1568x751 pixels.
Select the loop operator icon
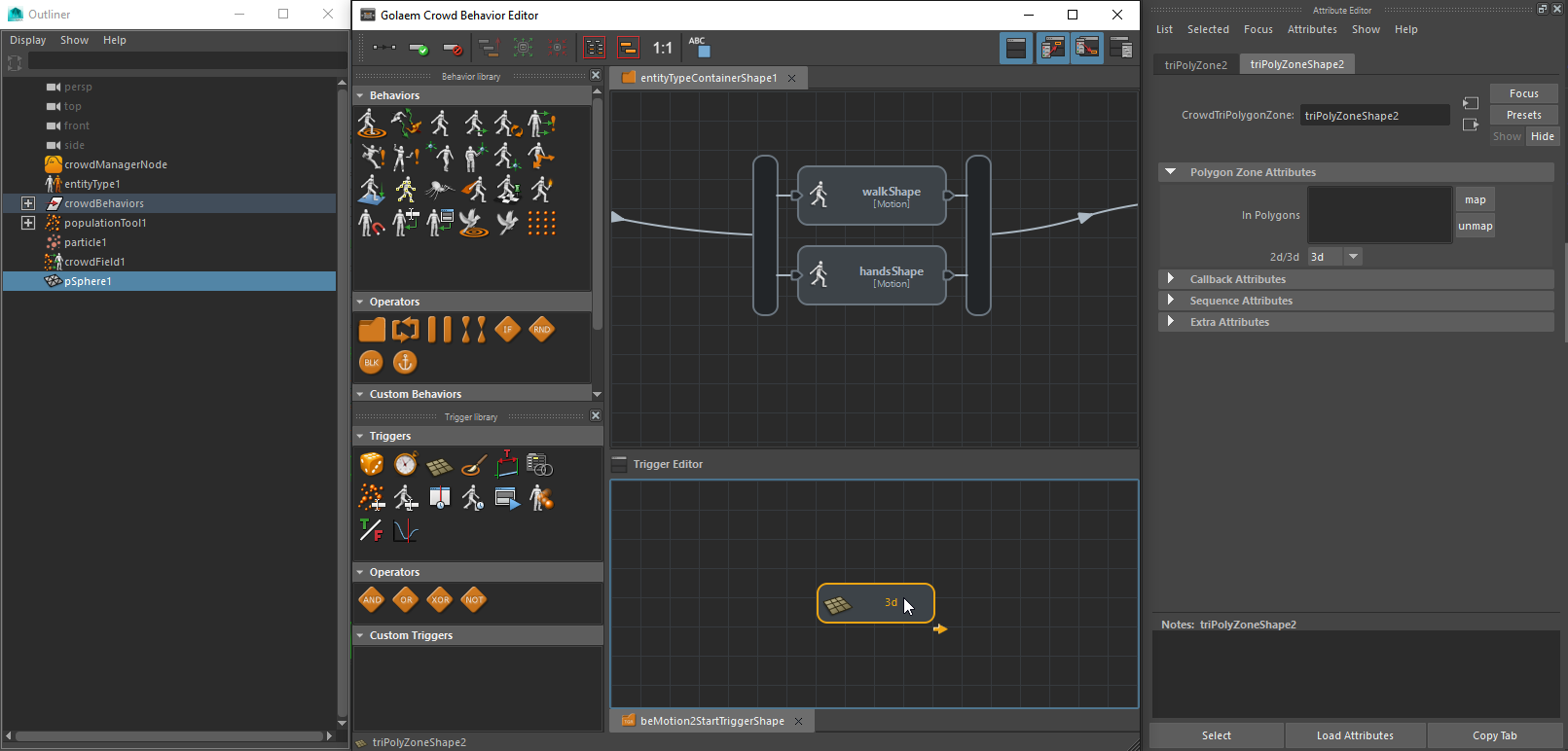click(405, 330)
